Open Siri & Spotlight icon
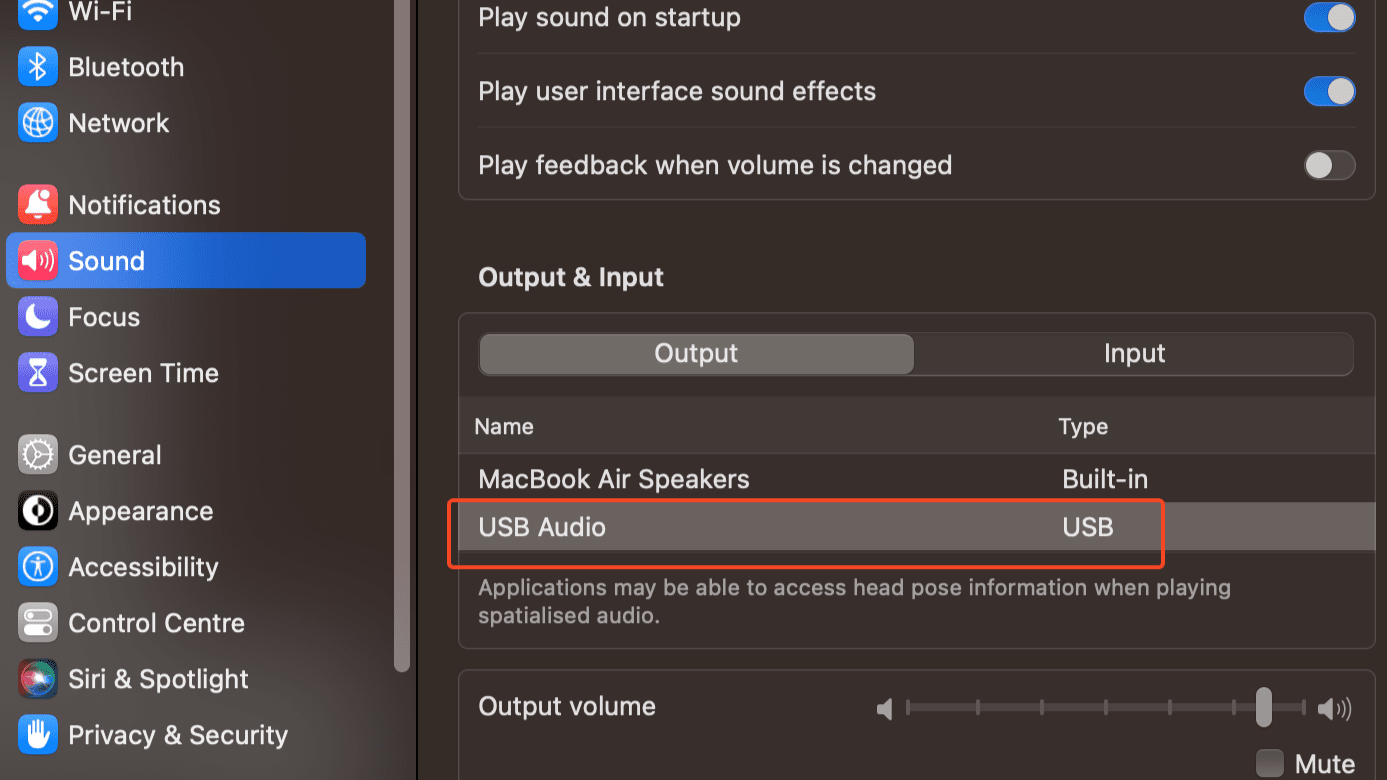The width and height of the screenshot is (1387, 780). (38, 679)
